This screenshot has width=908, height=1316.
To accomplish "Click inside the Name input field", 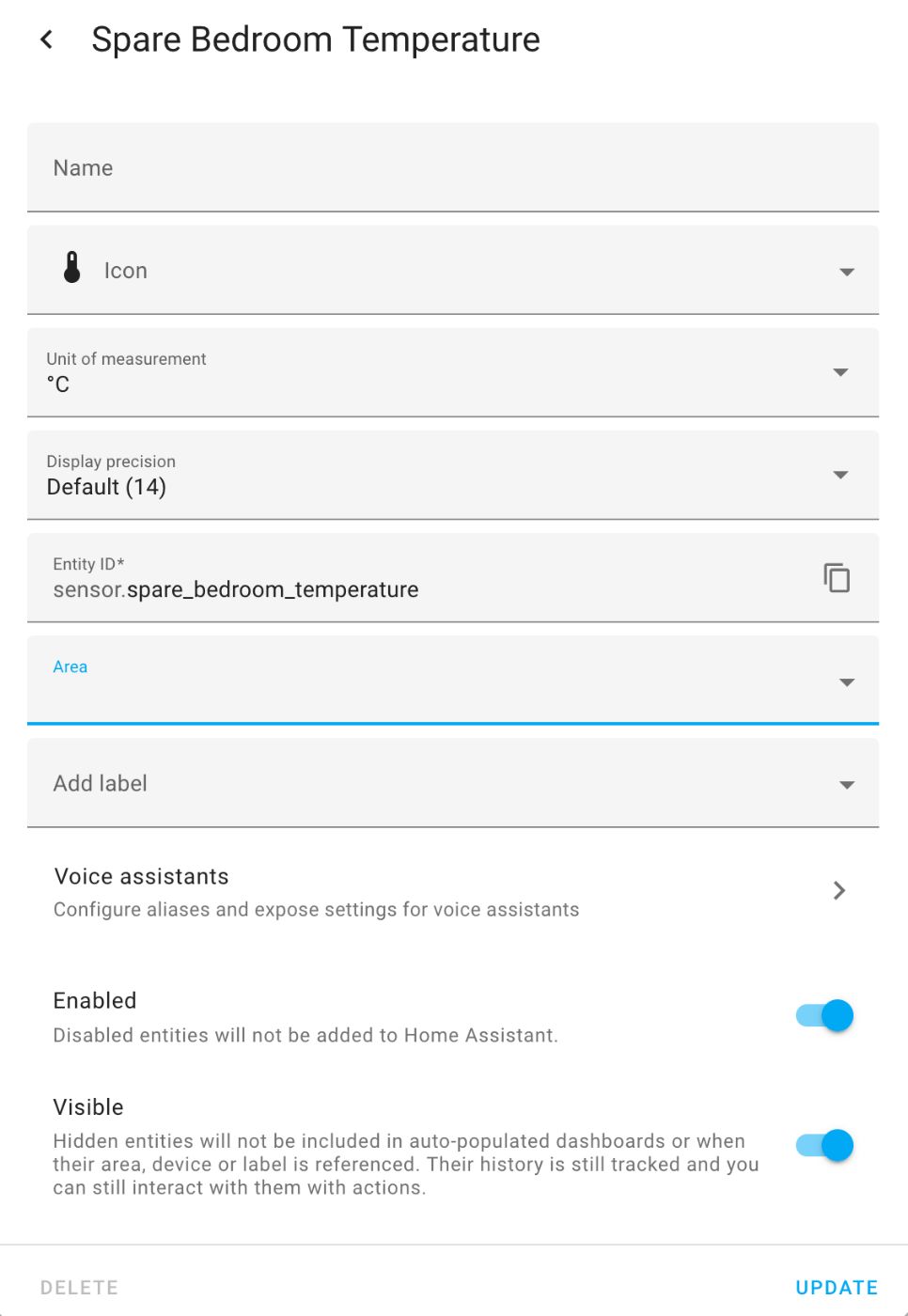I will point(376,167).
